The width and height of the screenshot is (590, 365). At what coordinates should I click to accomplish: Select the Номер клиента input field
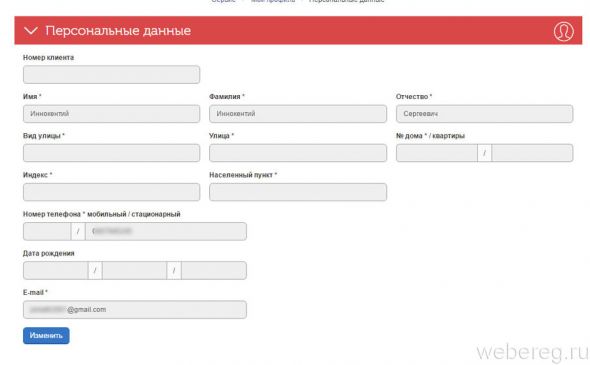[111, 75]
